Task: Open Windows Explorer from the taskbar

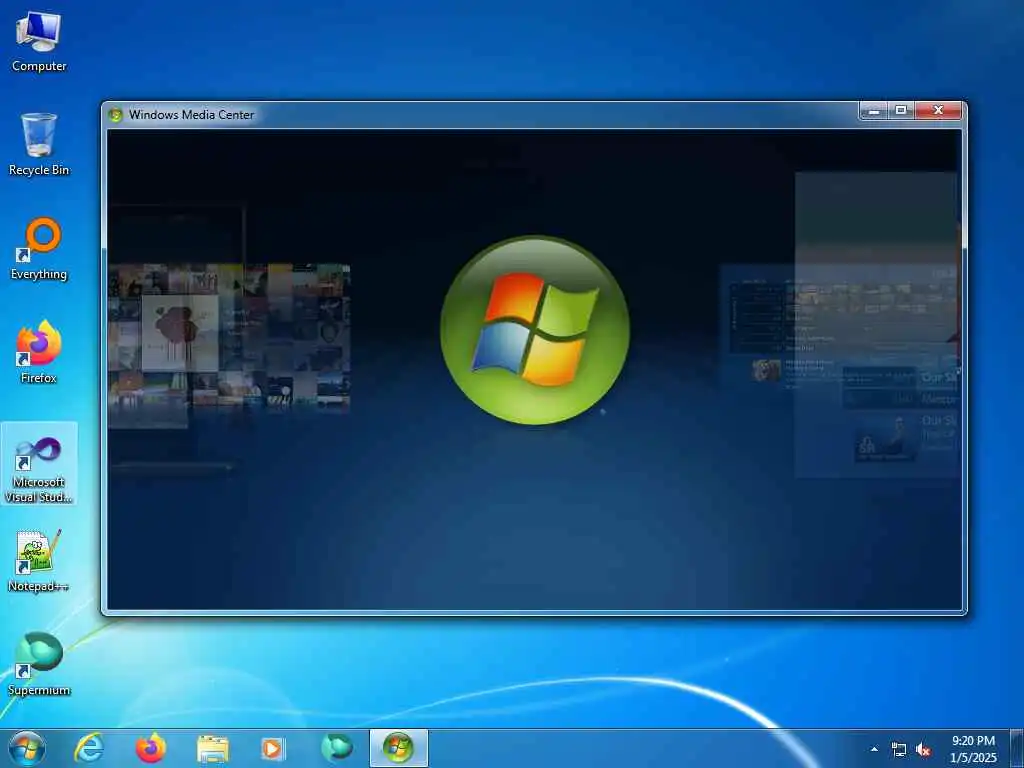Action: [212, 749]
